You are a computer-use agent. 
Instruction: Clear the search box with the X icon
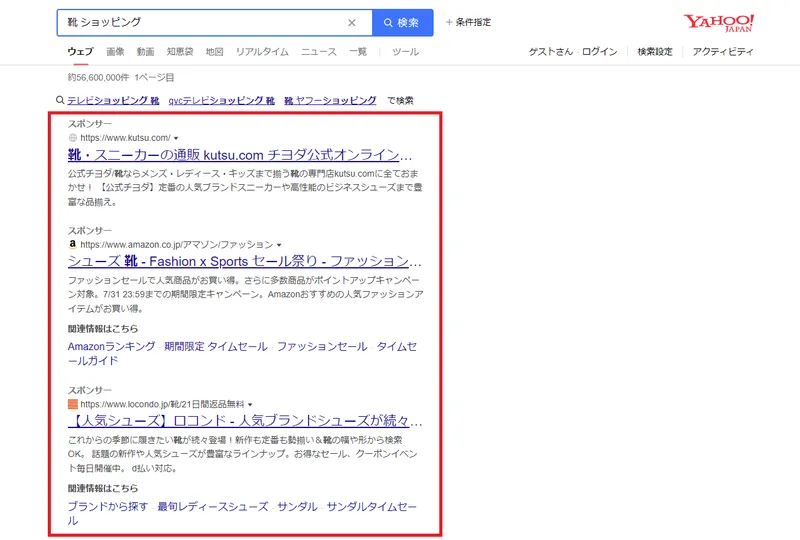(352, 22)
